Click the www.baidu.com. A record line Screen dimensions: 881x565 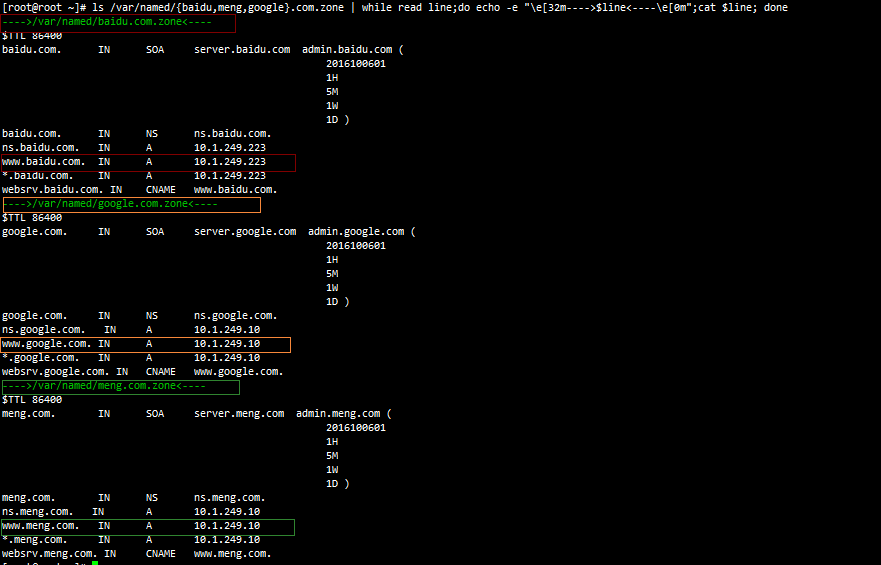pos(134,162)
